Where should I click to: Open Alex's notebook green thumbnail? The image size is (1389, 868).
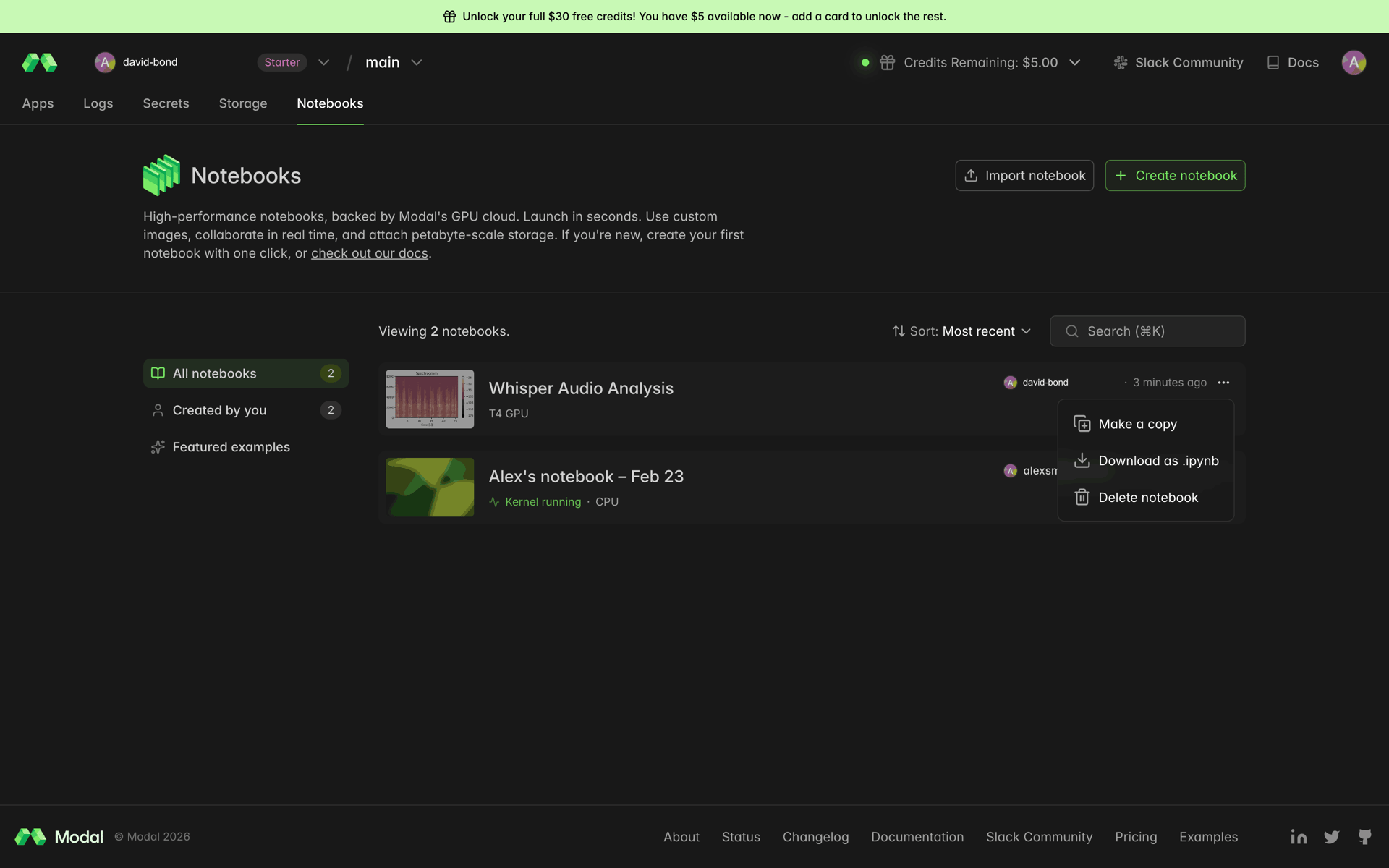(430, 487)
